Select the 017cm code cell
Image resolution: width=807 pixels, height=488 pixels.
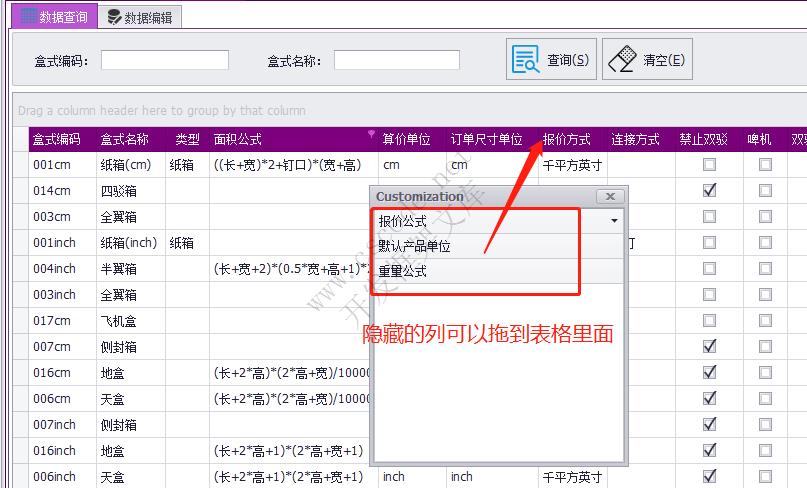click(62, 321)
